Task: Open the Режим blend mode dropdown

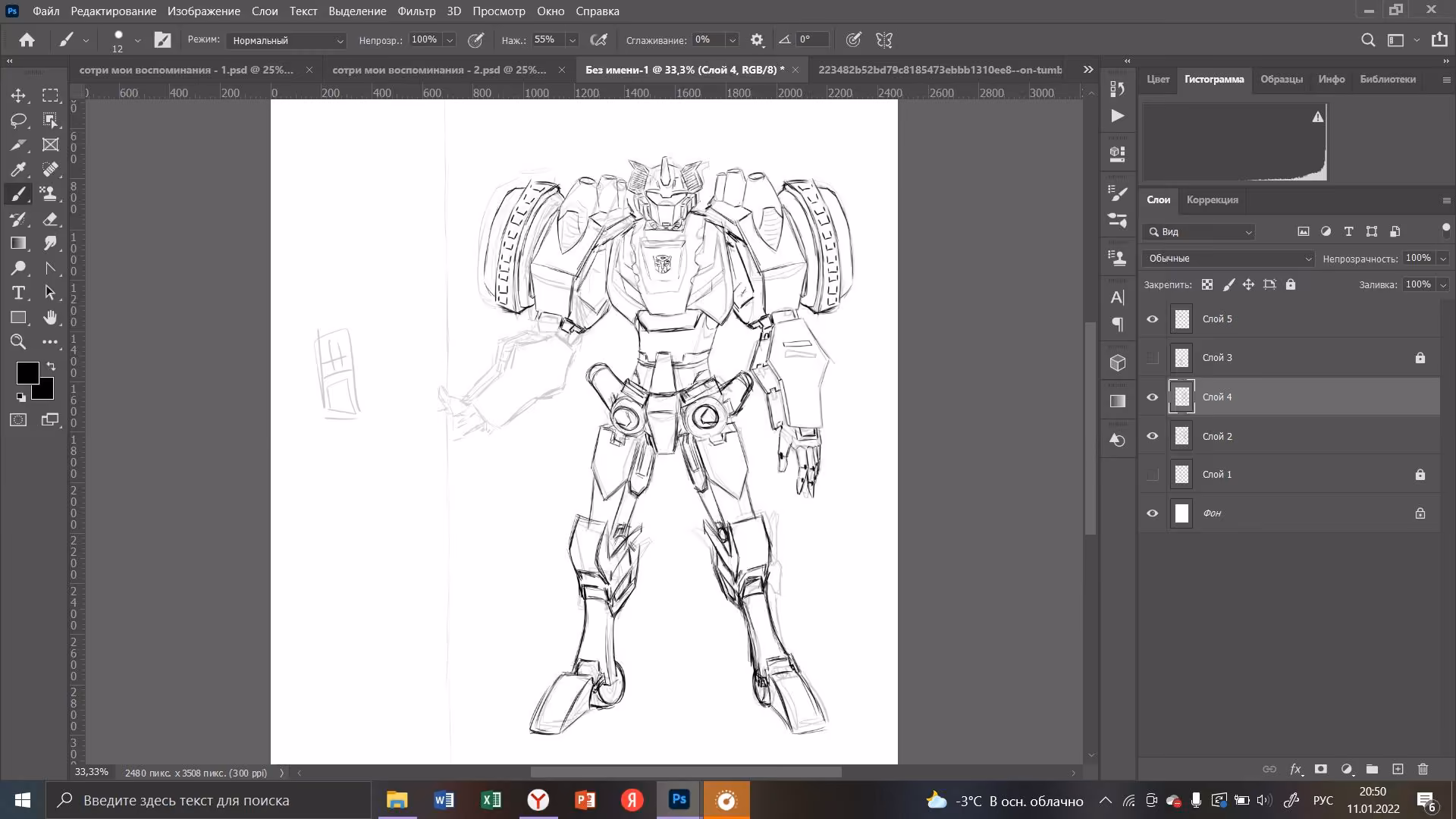Action: tap(287, 40)
